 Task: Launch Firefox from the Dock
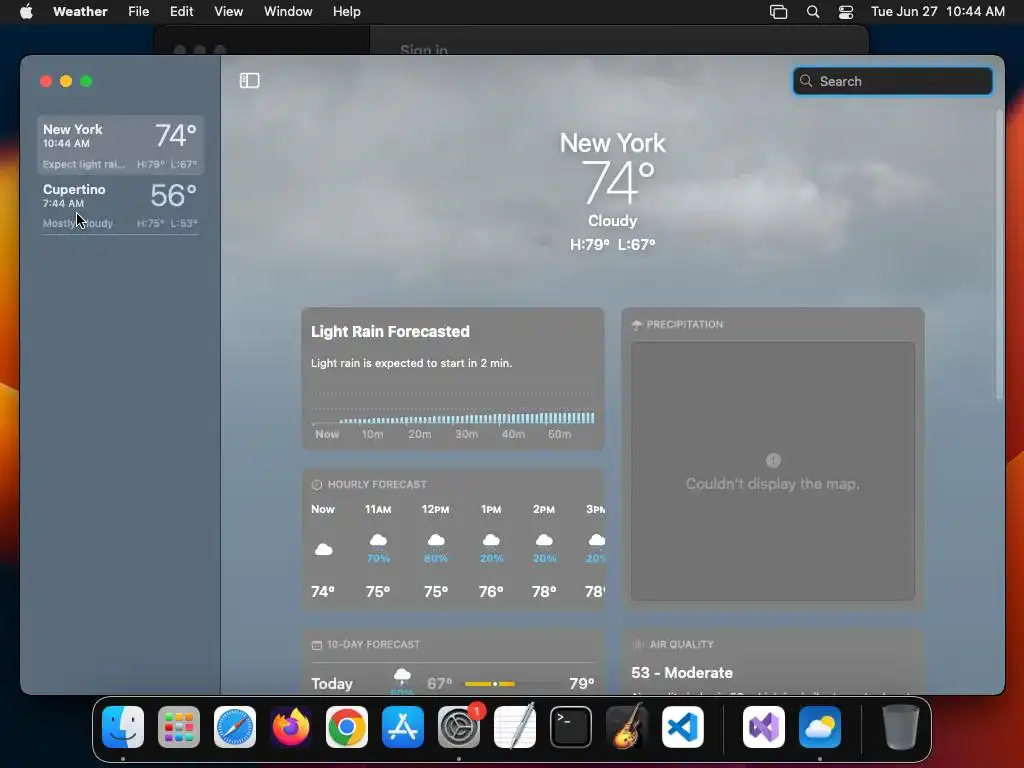(291, 727)
